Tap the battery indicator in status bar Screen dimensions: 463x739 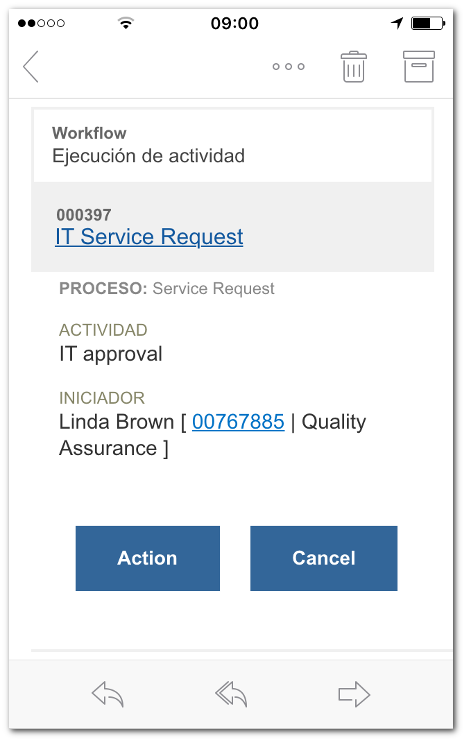click(x=428, y=23)
